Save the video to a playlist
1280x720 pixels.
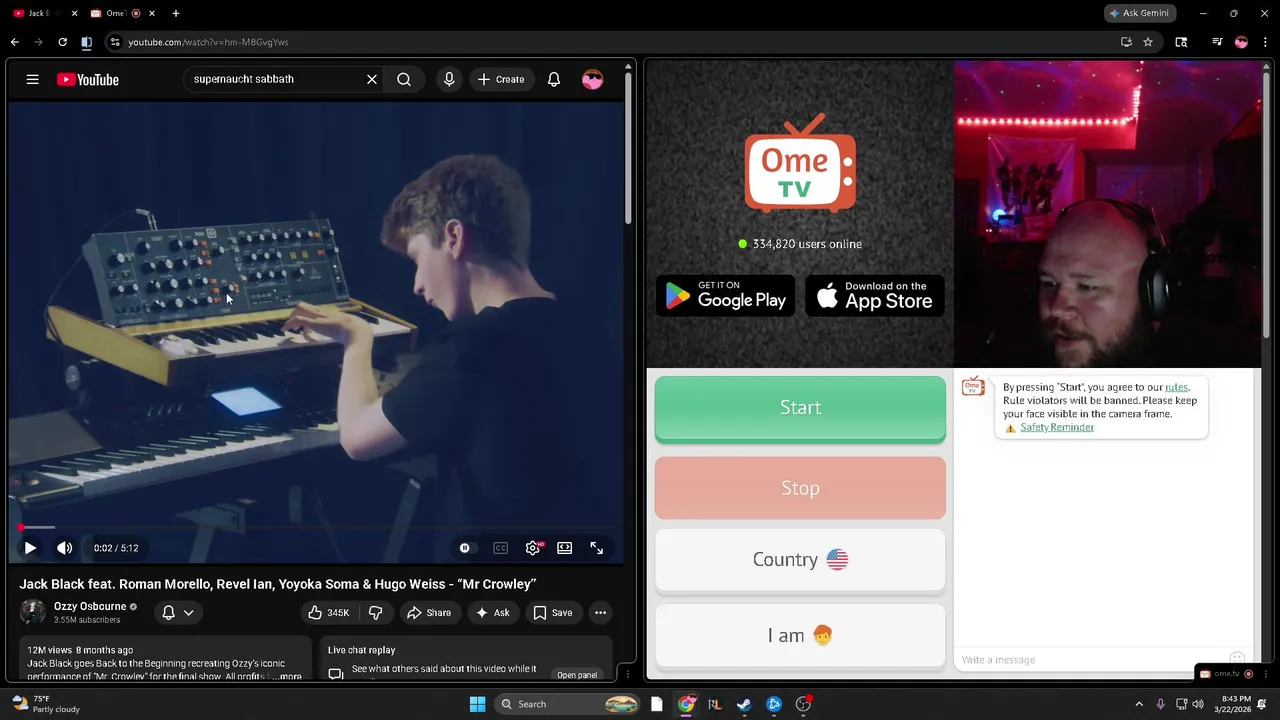[553, 613]
